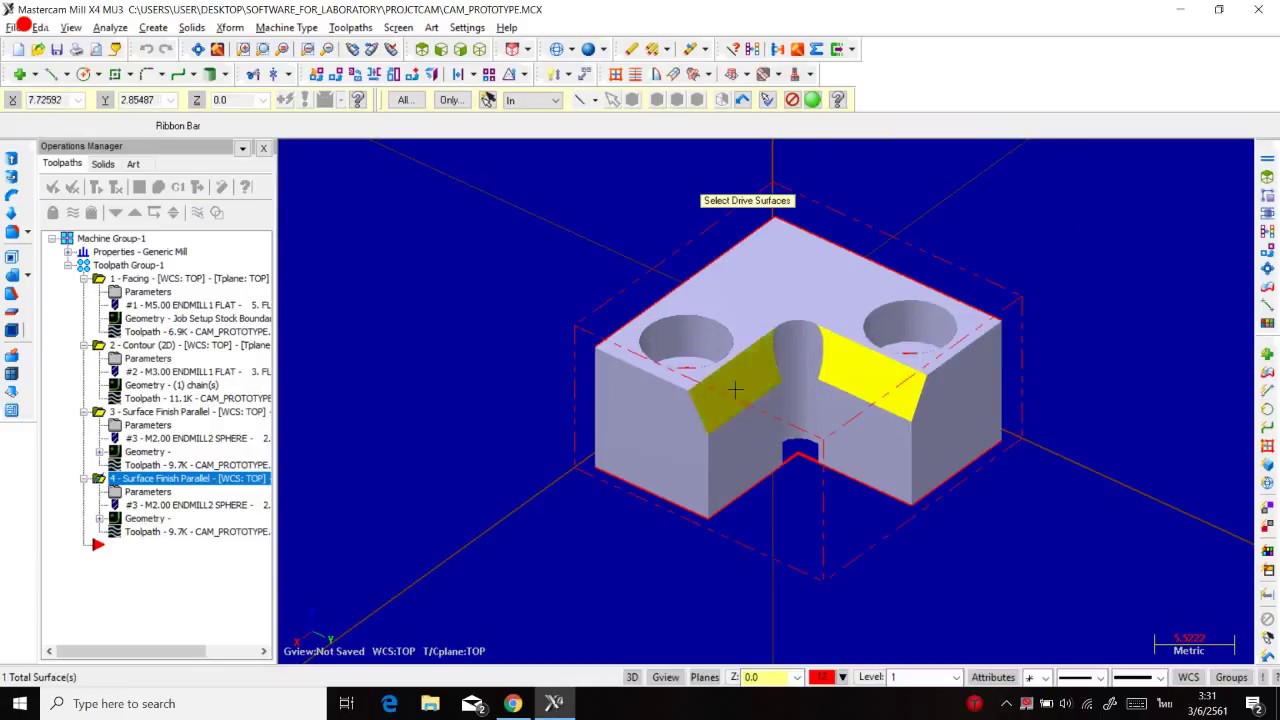Click the blue Sigma statistics icon
This screenshot has height=720, width=1280.
(x=817, y=49)
